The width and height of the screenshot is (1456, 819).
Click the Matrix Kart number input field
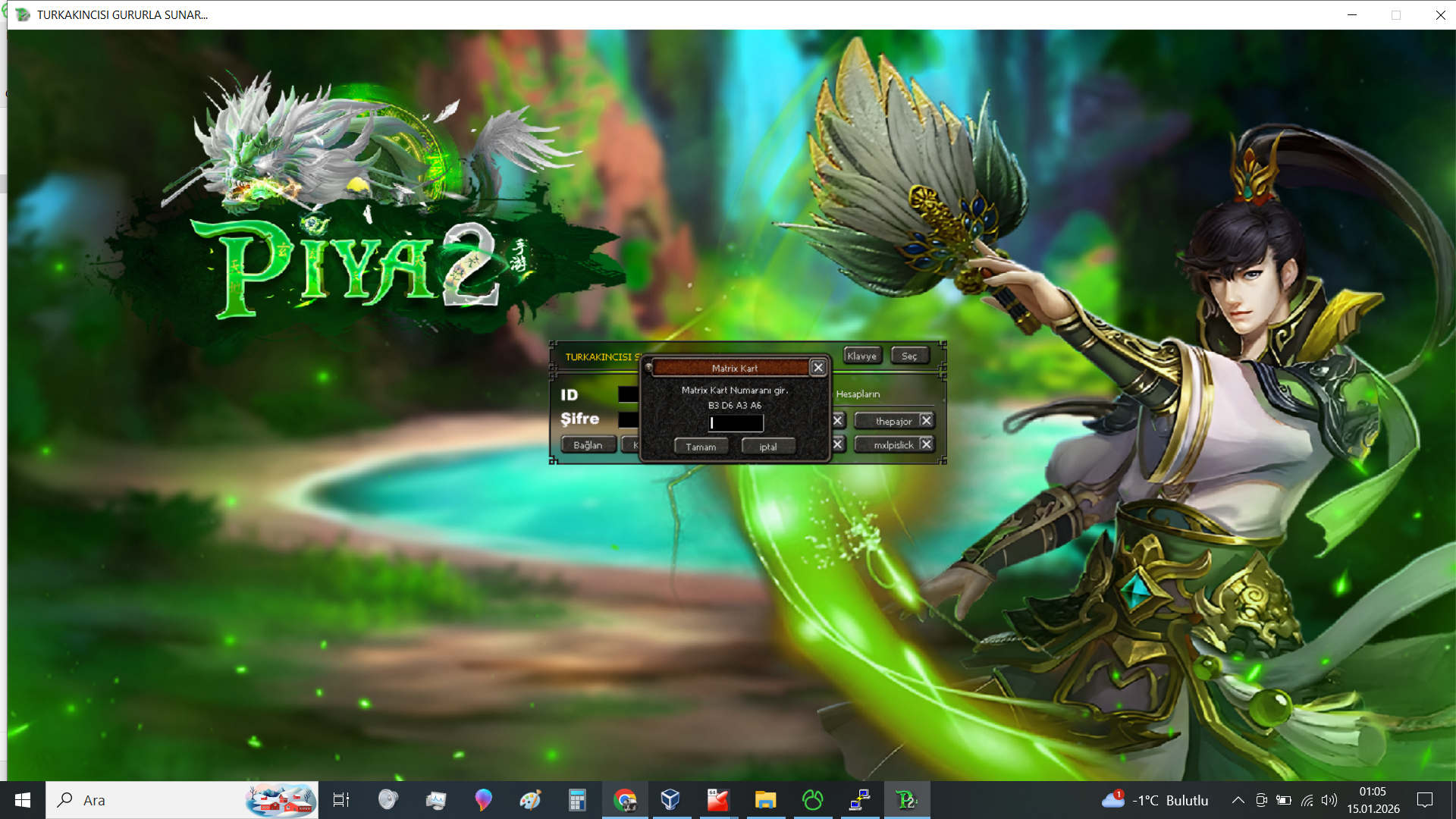[736, 423]
